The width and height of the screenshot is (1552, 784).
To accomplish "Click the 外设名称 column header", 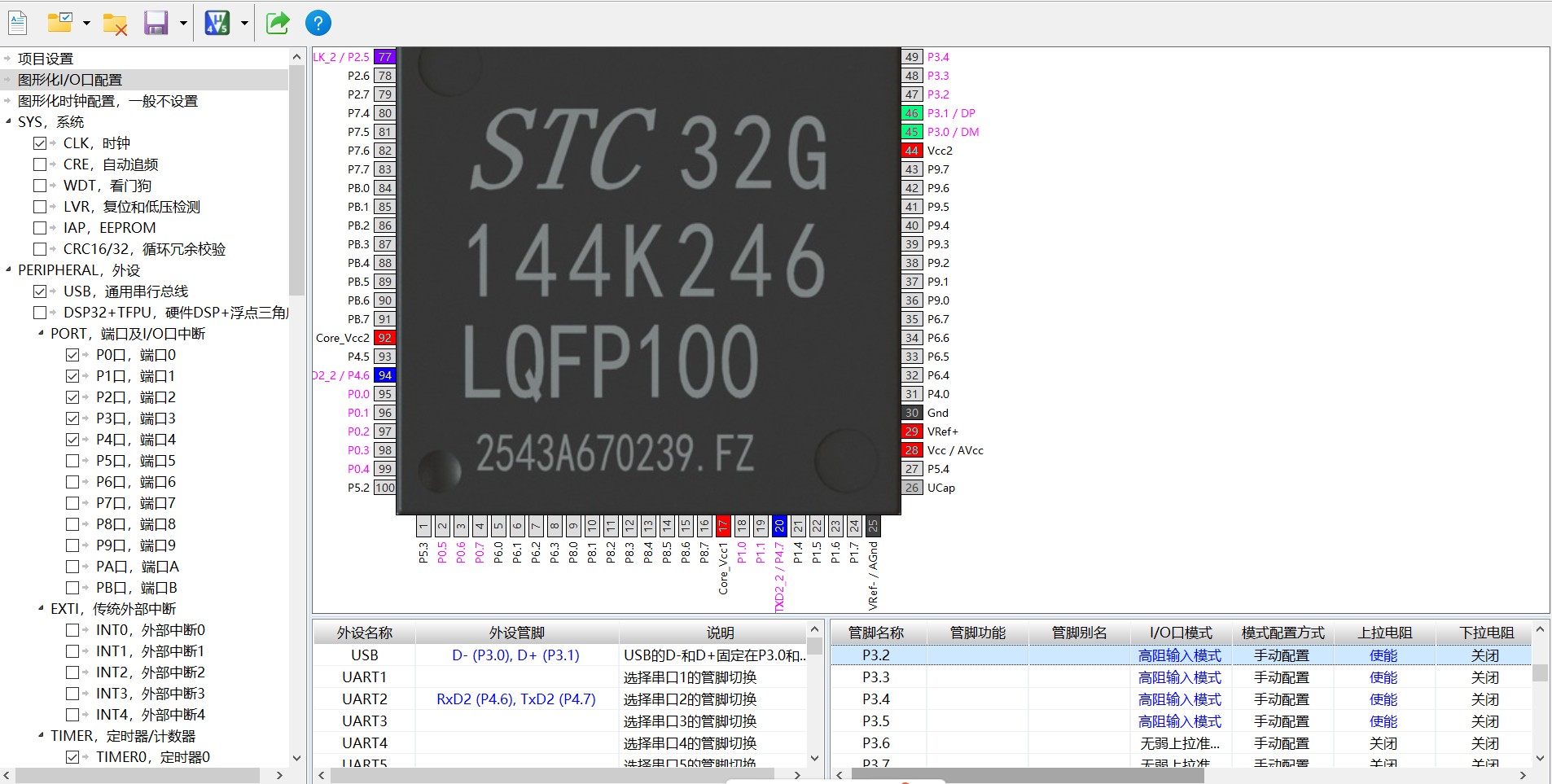I will (365, 633).
